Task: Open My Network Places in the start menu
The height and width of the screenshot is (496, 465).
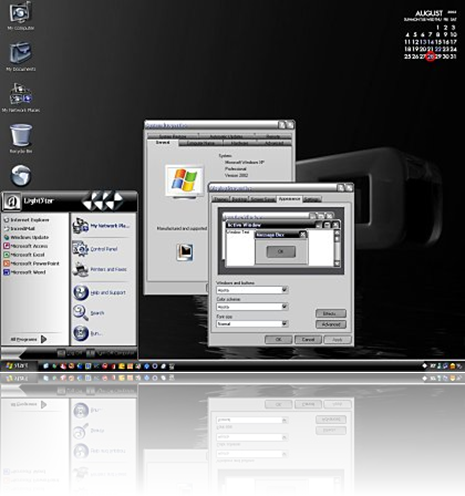Action: [x=101, y=226]
